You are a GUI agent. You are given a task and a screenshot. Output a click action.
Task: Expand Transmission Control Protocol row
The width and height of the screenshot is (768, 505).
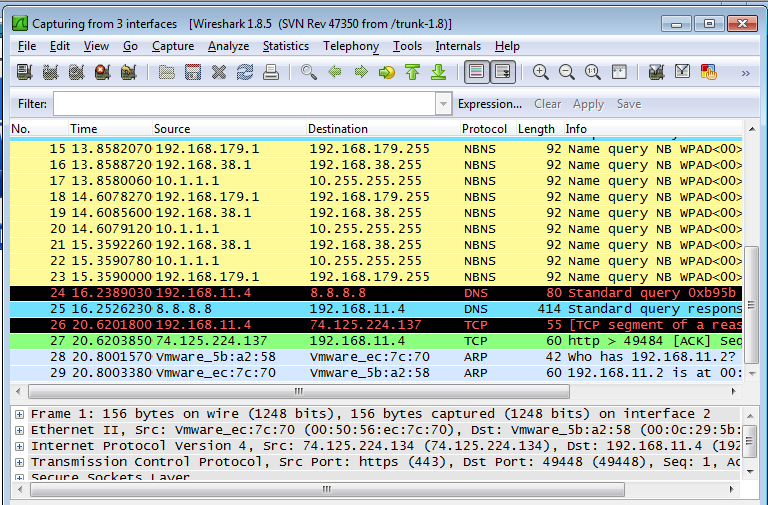pos(19,462)
